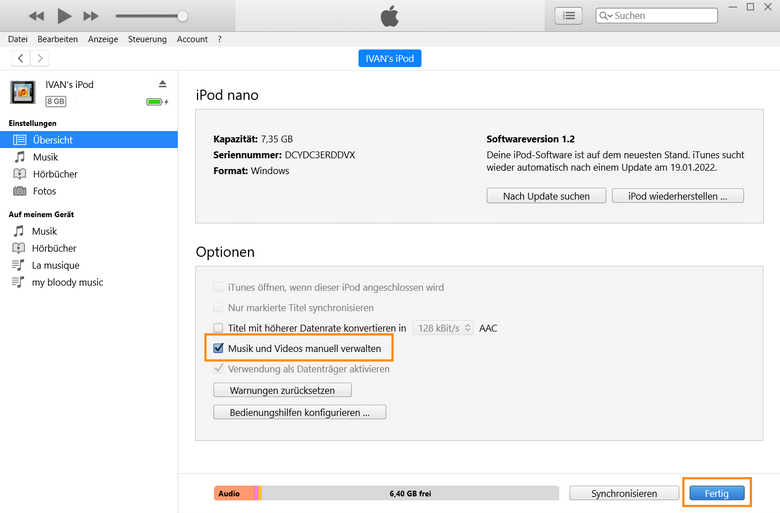Click the 8 GB capacity badge
This screenshot has height=513, width=780.
(x=56, y=102)
